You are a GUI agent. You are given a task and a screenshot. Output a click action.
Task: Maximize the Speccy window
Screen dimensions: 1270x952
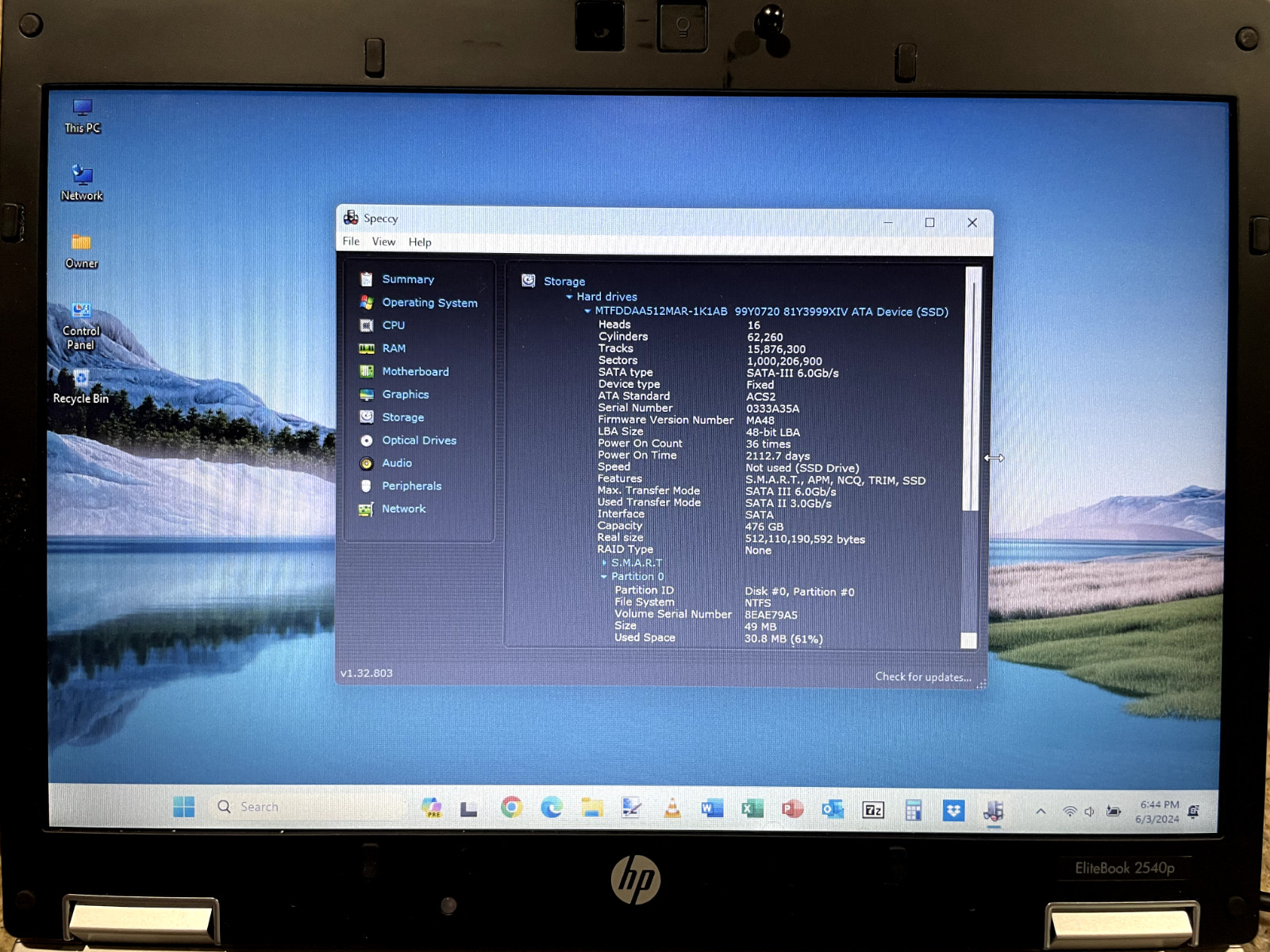(x=929, y=223)
